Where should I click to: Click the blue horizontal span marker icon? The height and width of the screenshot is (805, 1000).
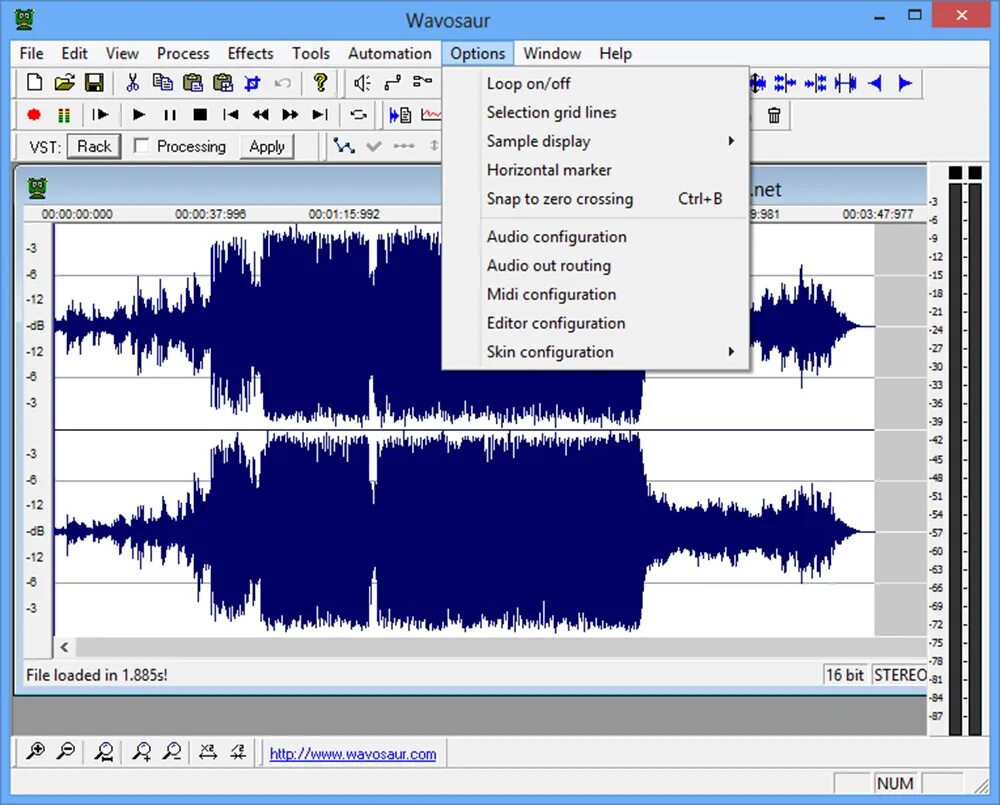click(846, 83)
